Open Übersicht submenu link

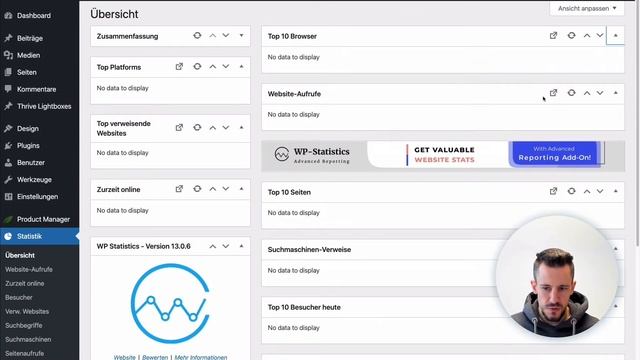[x=20, y=256]
